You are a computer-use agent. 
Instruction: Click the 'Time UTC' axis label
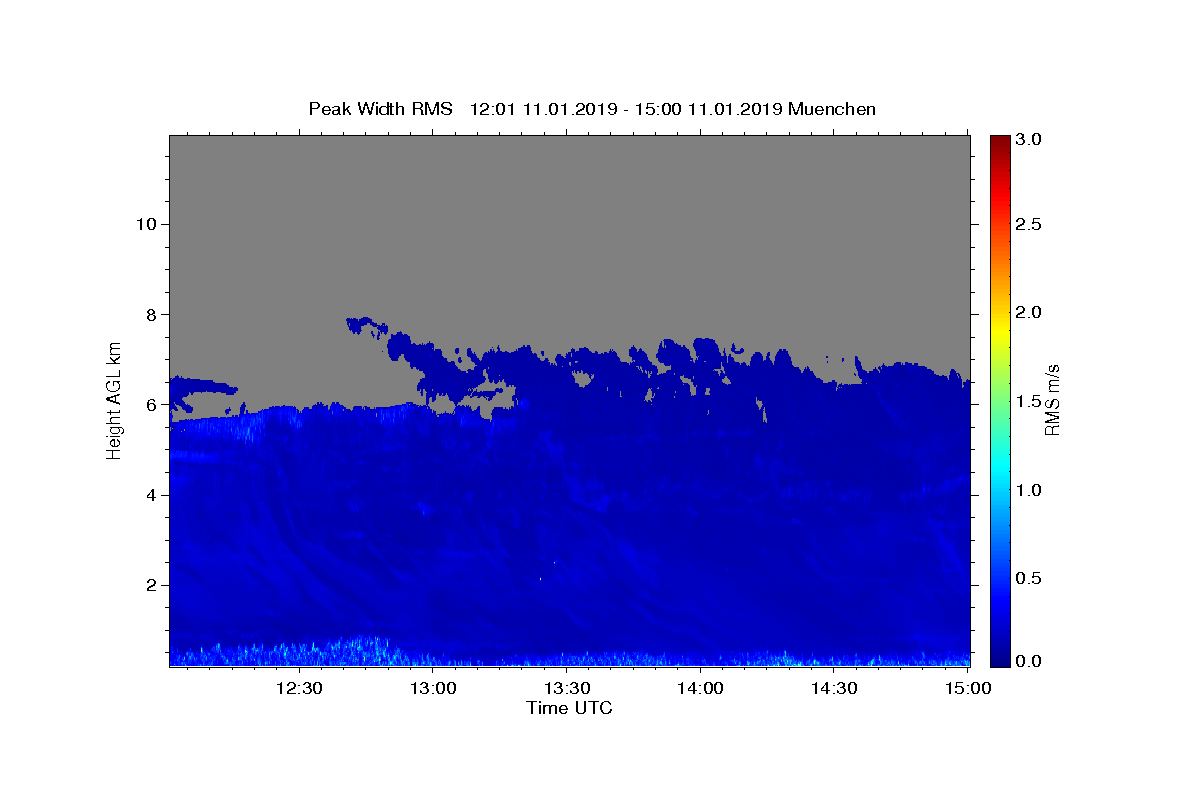(x=569, y=708)
